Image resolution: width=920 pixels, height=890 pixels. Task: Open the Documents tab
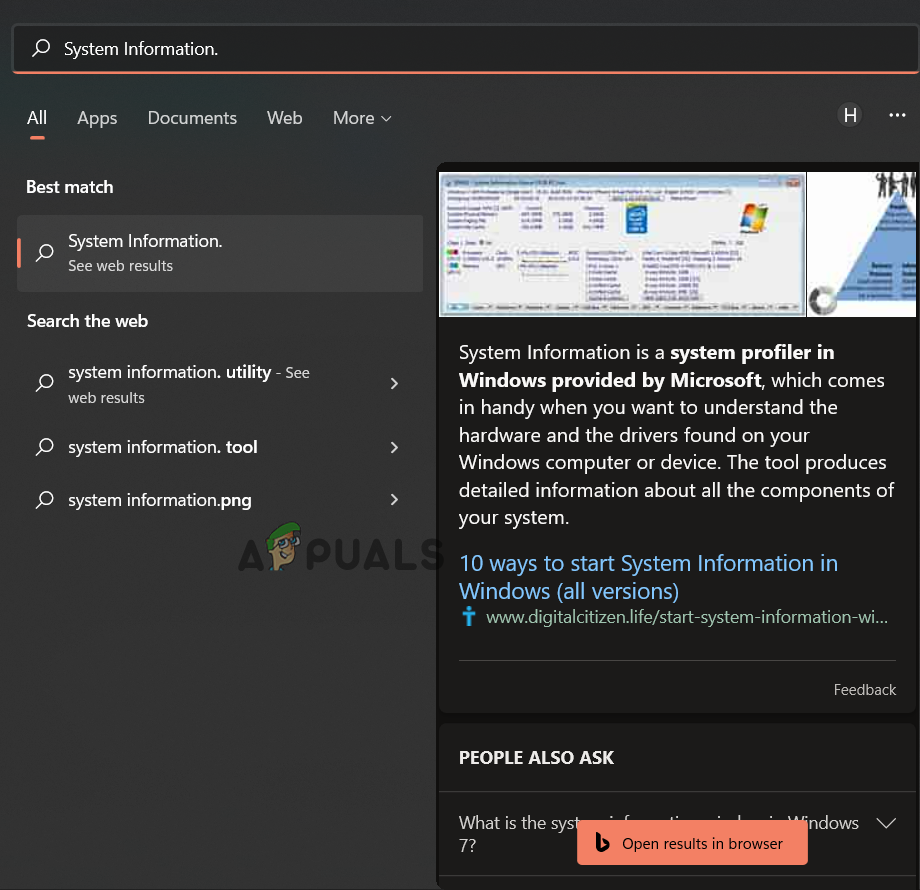(x=192, y=118)
